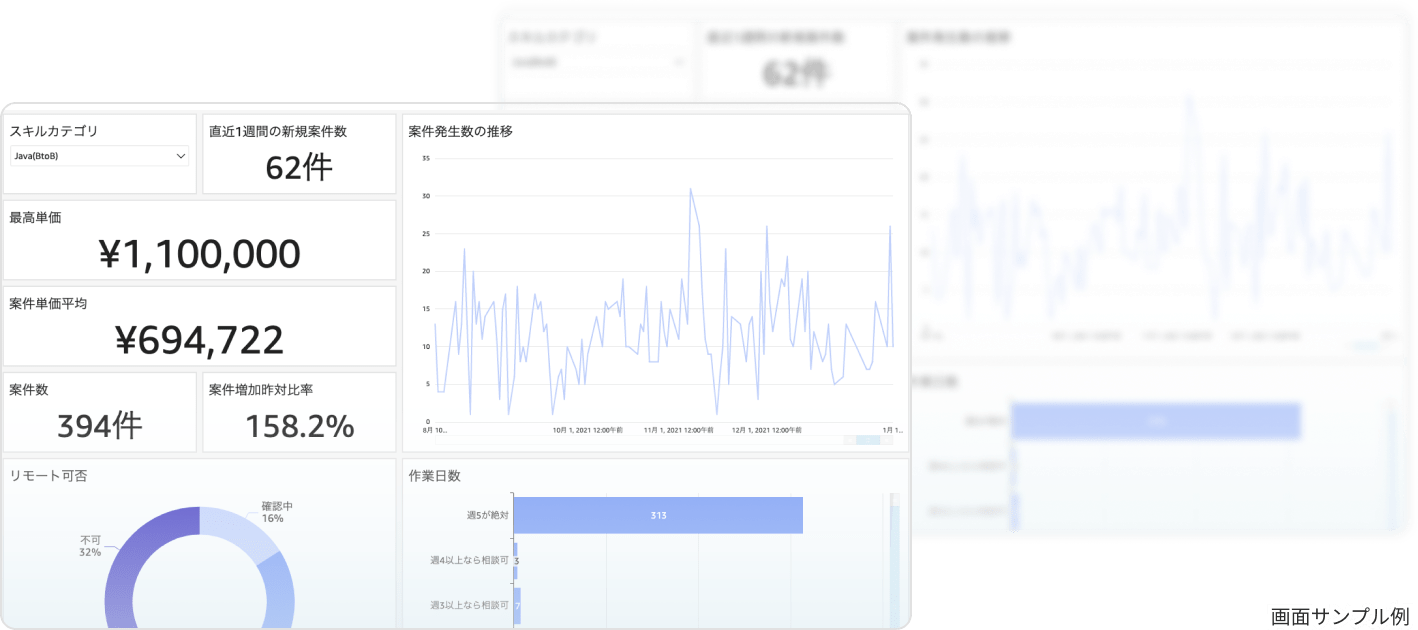Click the chevron arrow in the skill category selector

181,156
